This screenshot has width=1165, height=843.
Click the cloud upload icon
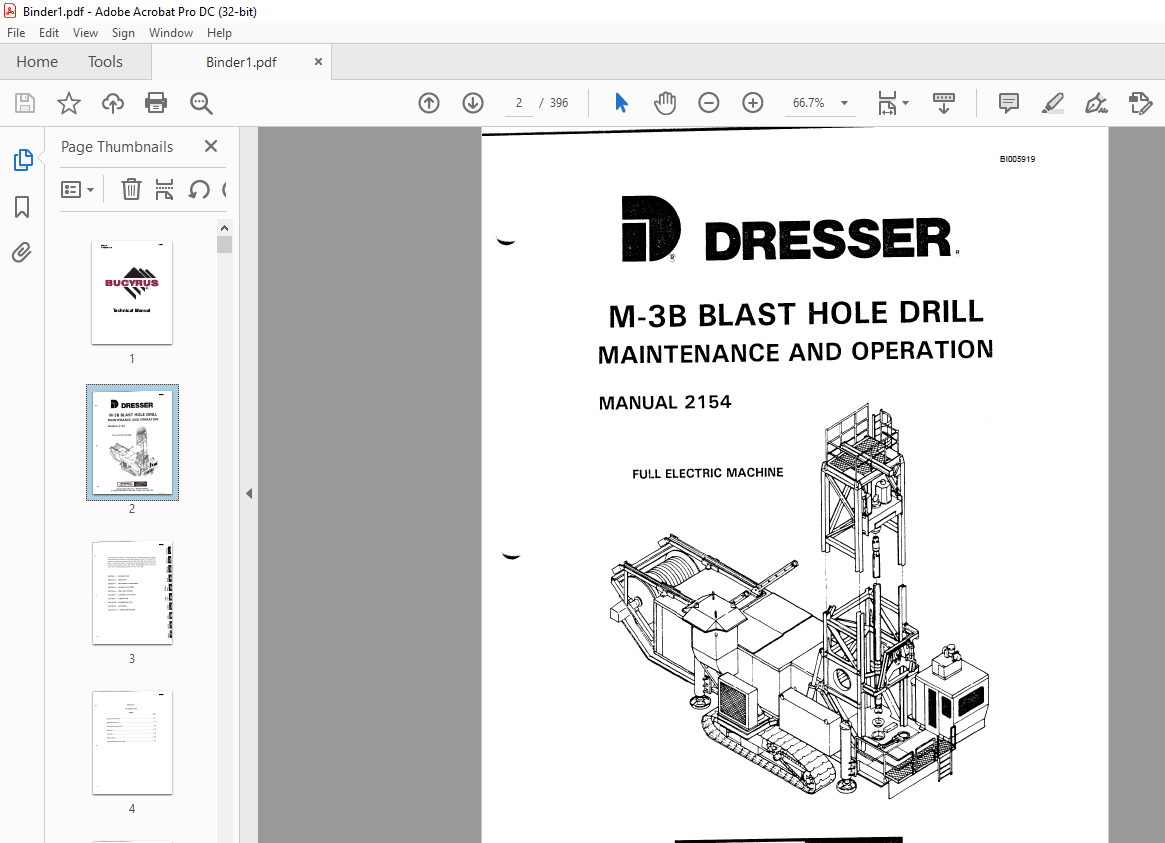(113, 102)
